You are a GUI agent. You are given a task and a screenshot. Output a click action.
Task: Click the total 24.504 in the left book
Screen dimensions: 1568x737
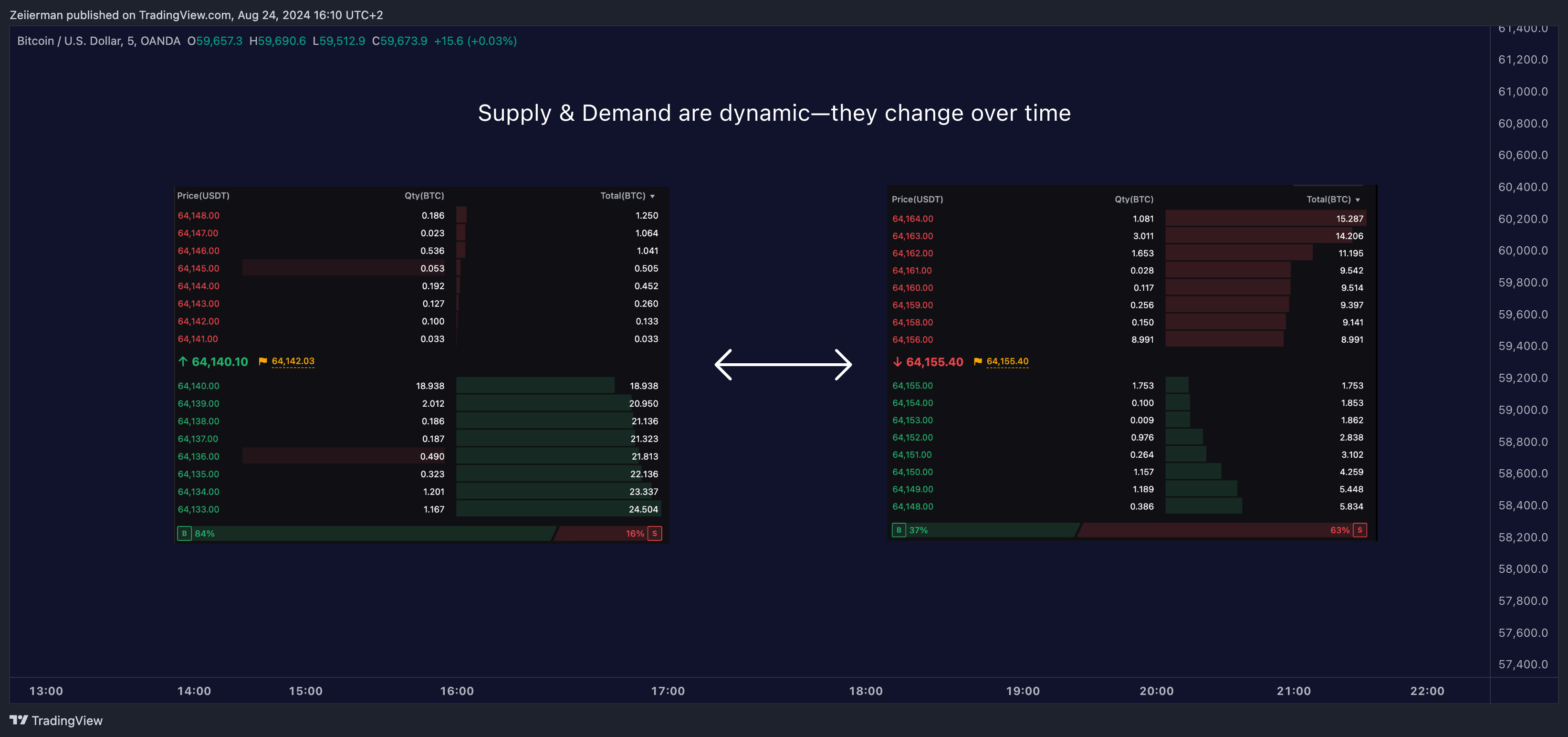[x=643, y=510]
